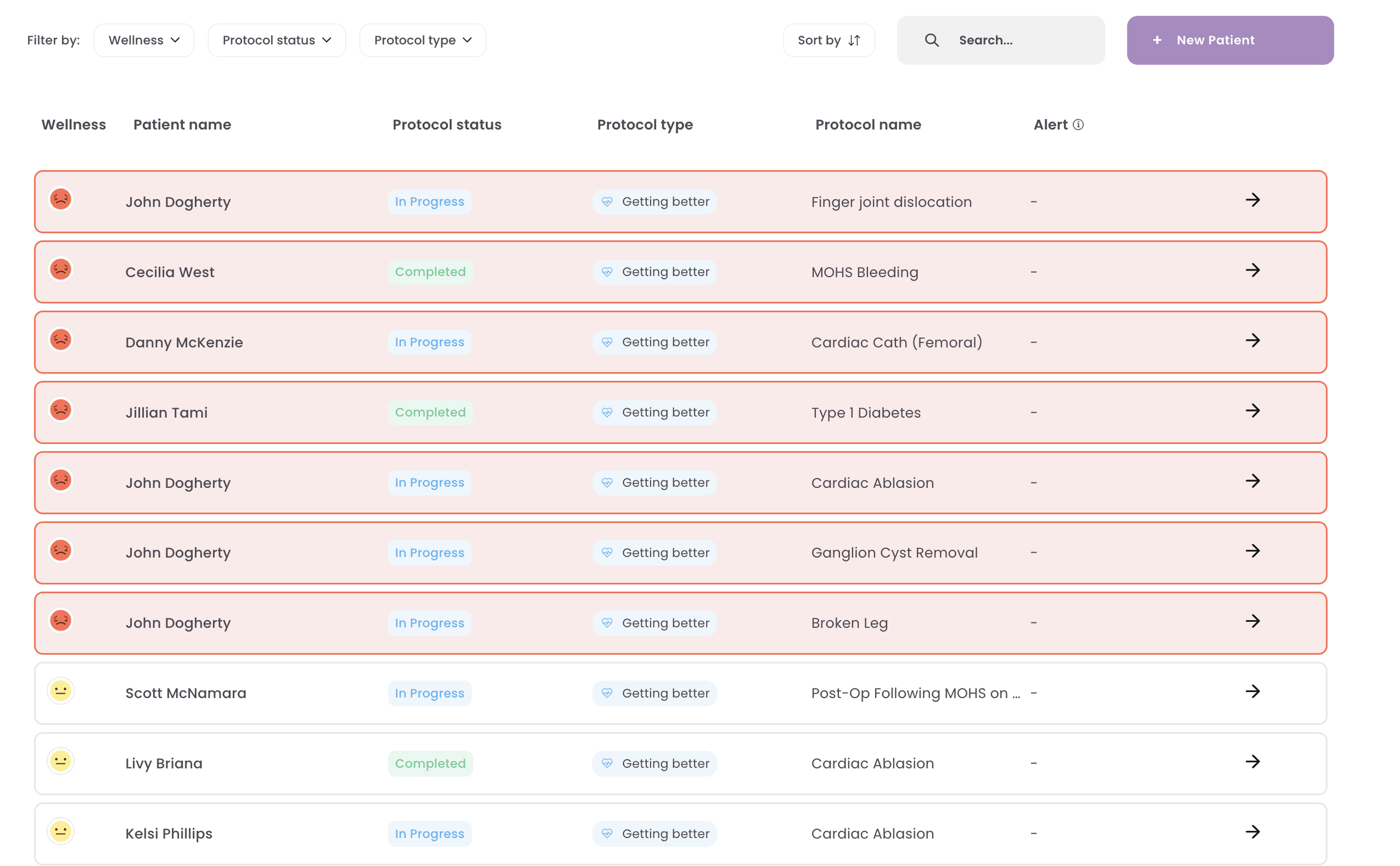Click the New Patient button
This screenshot has width=1400, height=866.
[1229, 40]
